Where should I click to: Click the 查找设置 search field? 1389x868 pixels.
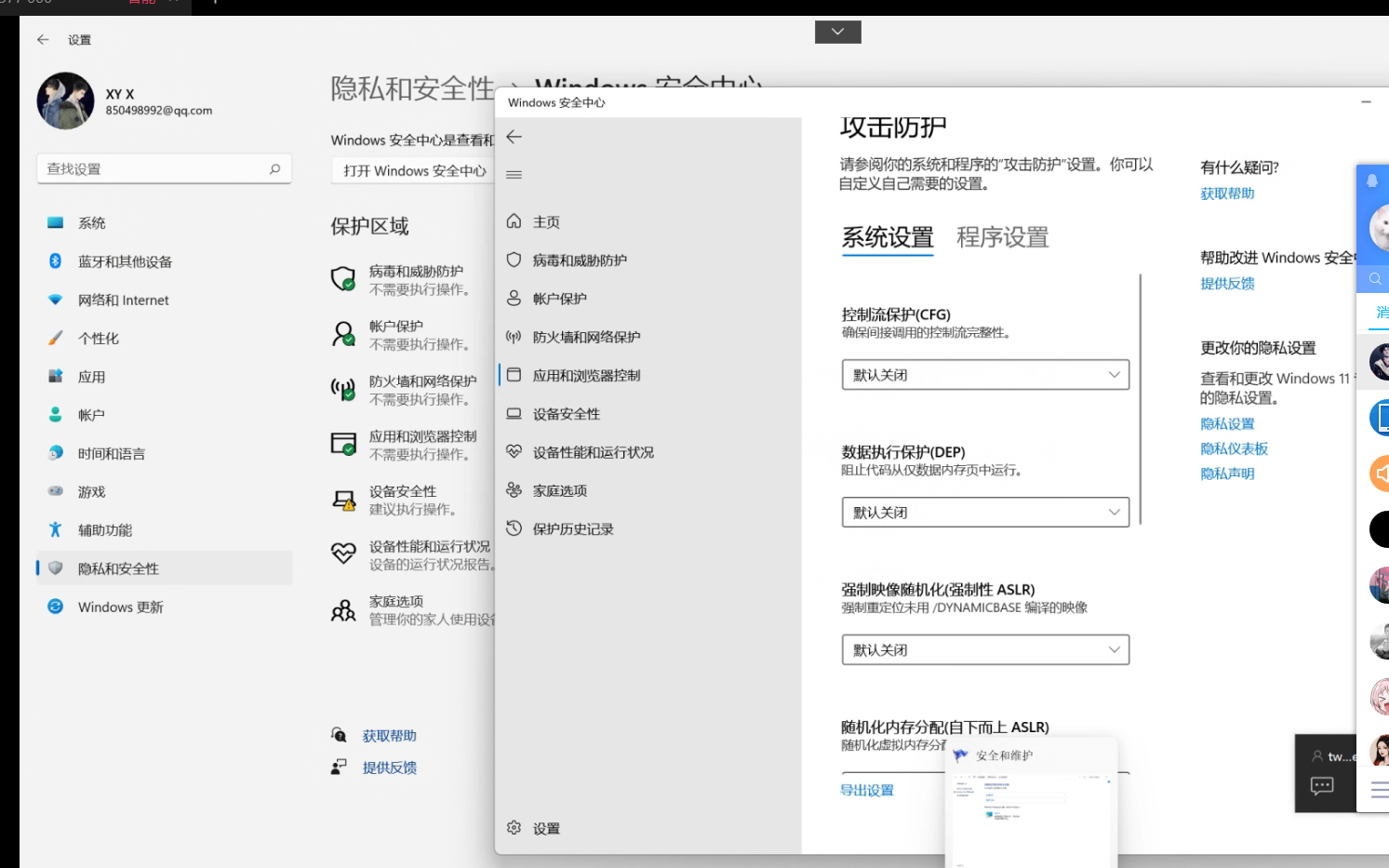(x=164, y=168)
